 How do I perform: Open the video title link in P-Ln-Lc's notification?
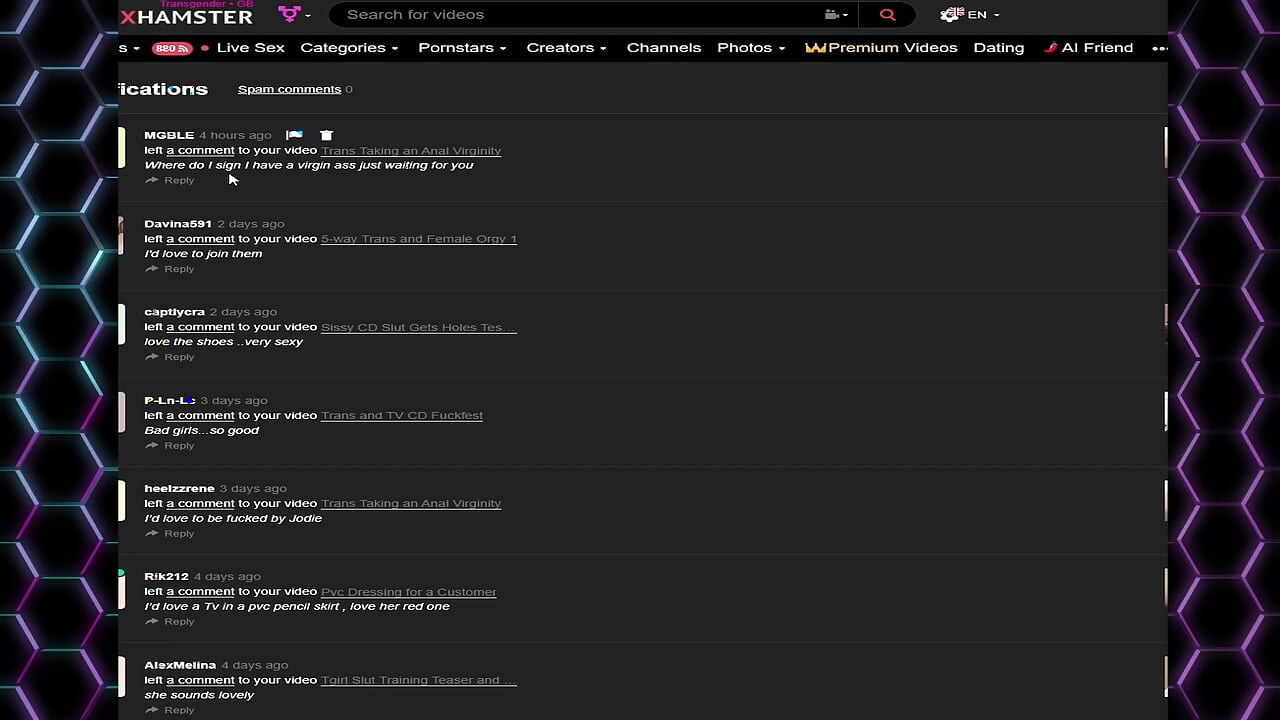[x=402, y=415]
